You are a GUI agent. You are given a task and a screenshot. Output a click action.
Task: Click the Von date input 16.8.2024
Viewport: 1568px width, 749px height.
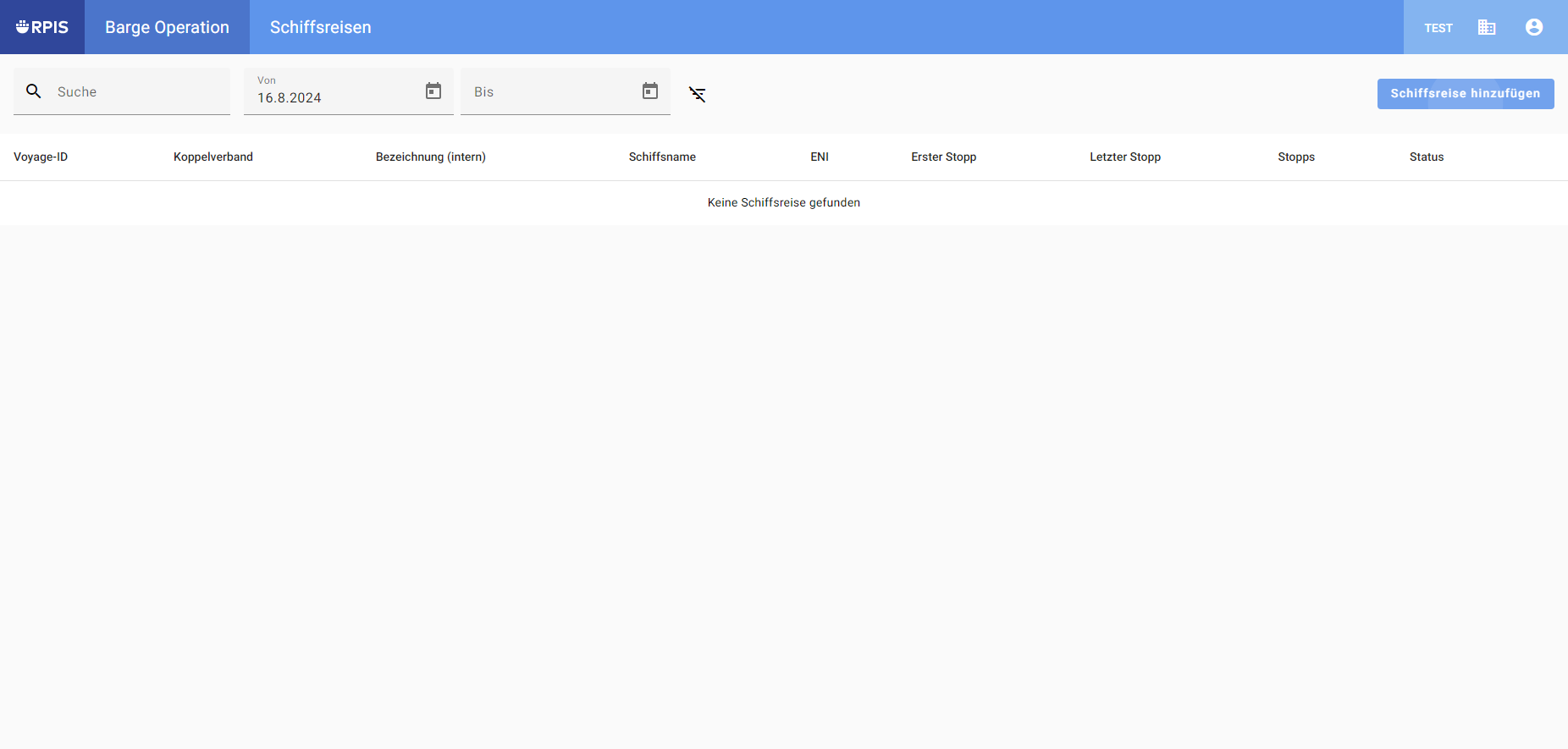pyautogui.click(x=330, y=97)
